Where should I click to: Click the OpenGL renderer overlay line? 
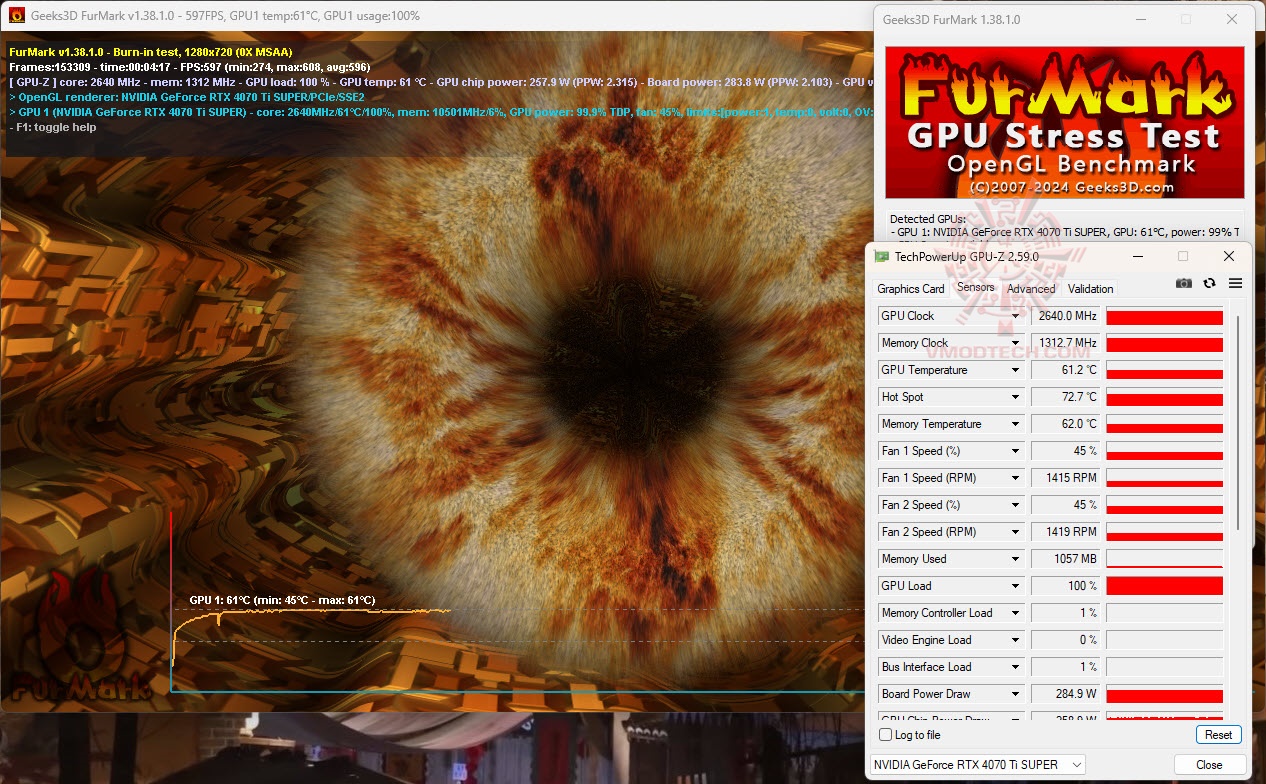[187, 97]
